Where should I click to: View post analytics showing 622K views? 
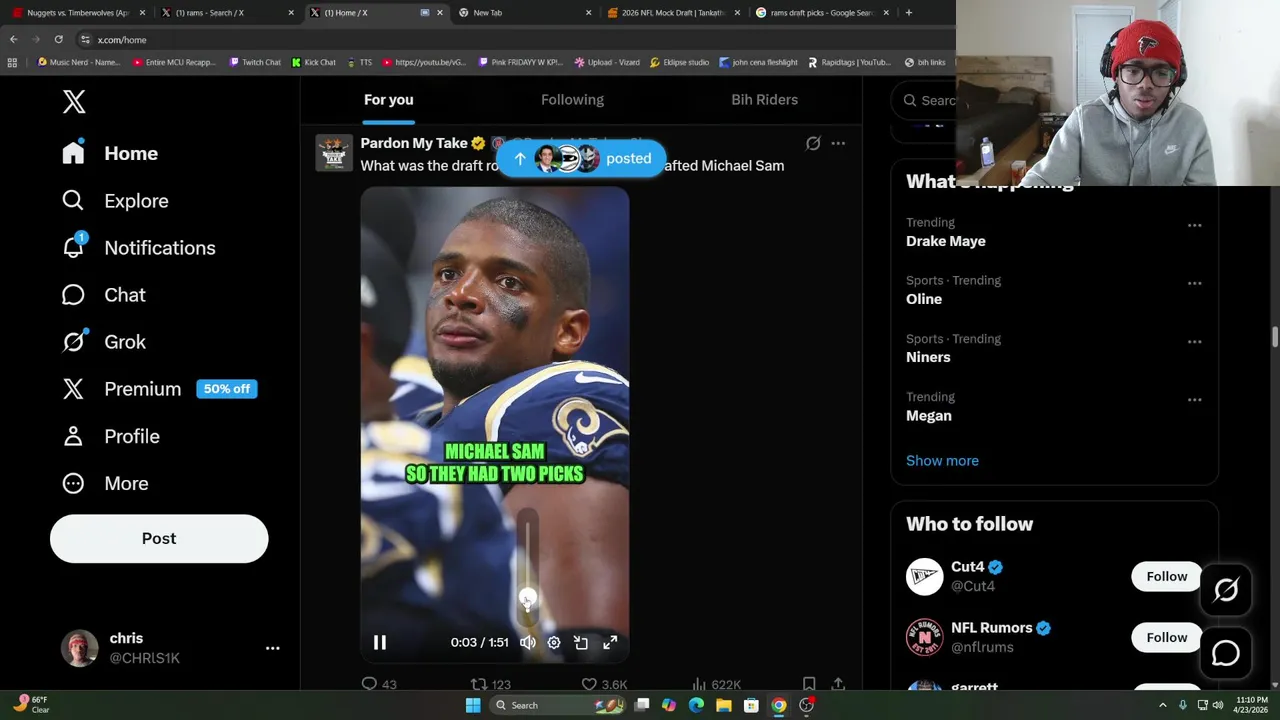(716, 684)
